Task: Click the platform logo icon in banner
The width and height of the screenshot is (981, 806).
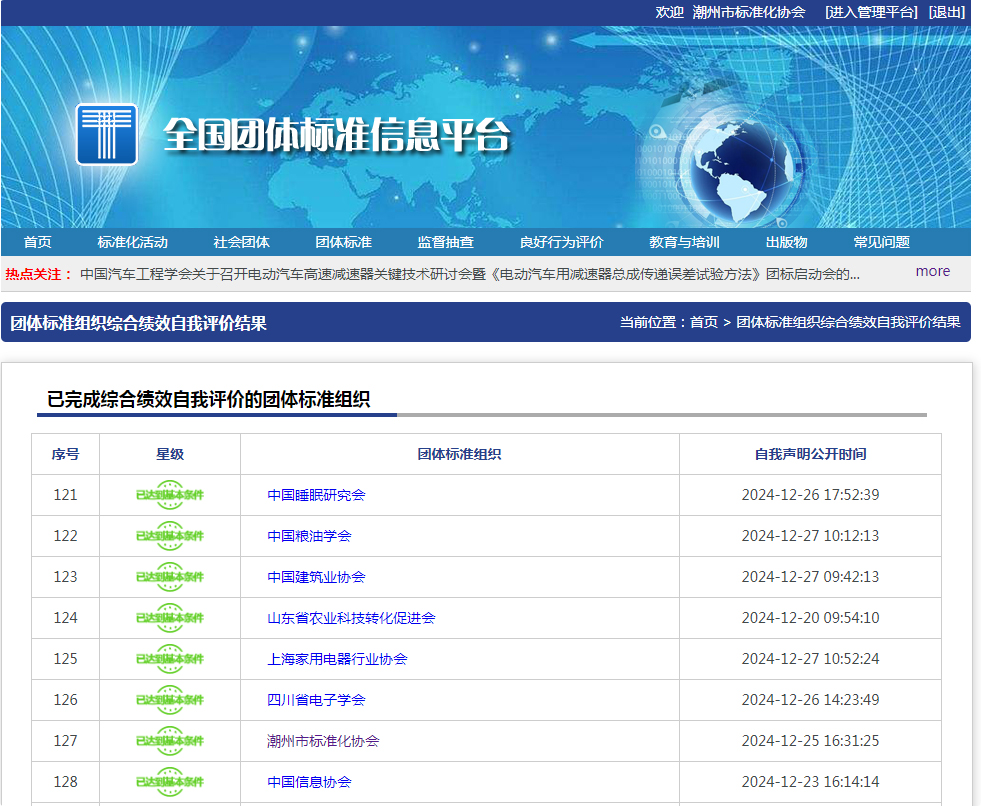Action: point(107,134)
